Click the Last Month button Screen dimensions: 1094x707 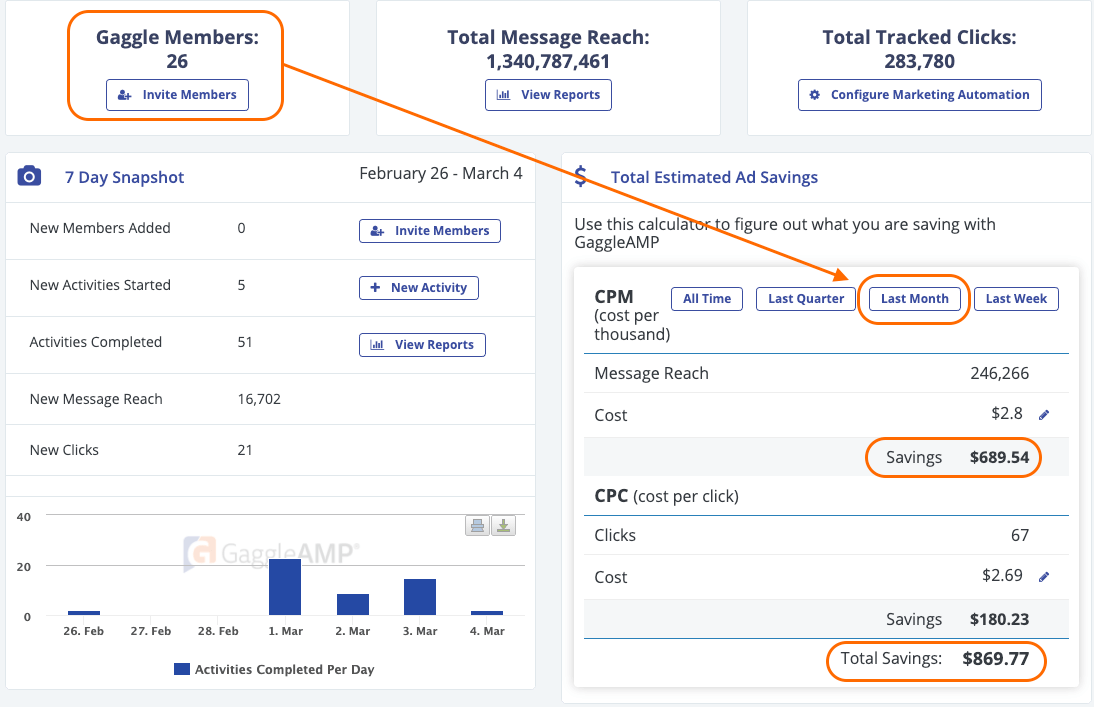tap(913, 298)
